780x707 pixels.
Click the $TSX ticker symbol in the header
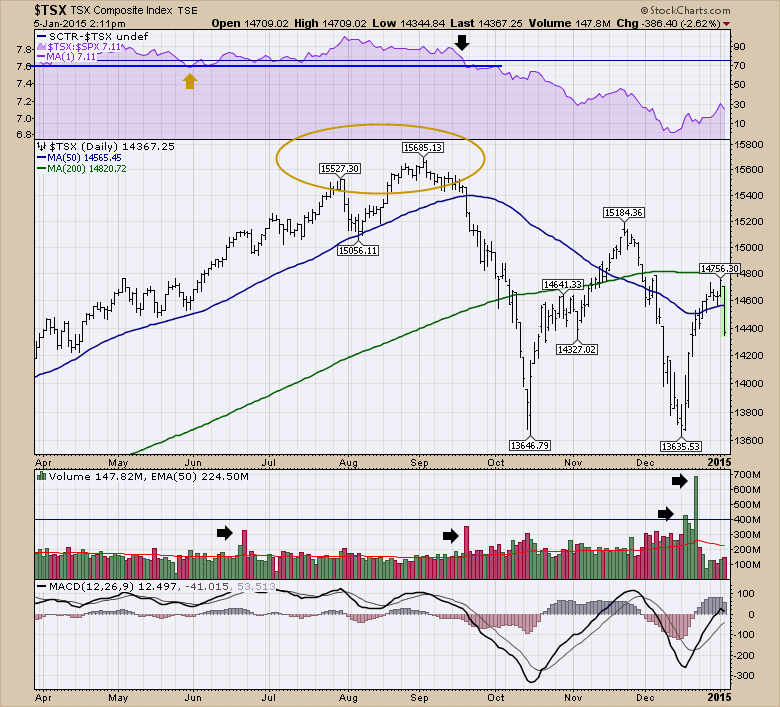pos(50,9)
